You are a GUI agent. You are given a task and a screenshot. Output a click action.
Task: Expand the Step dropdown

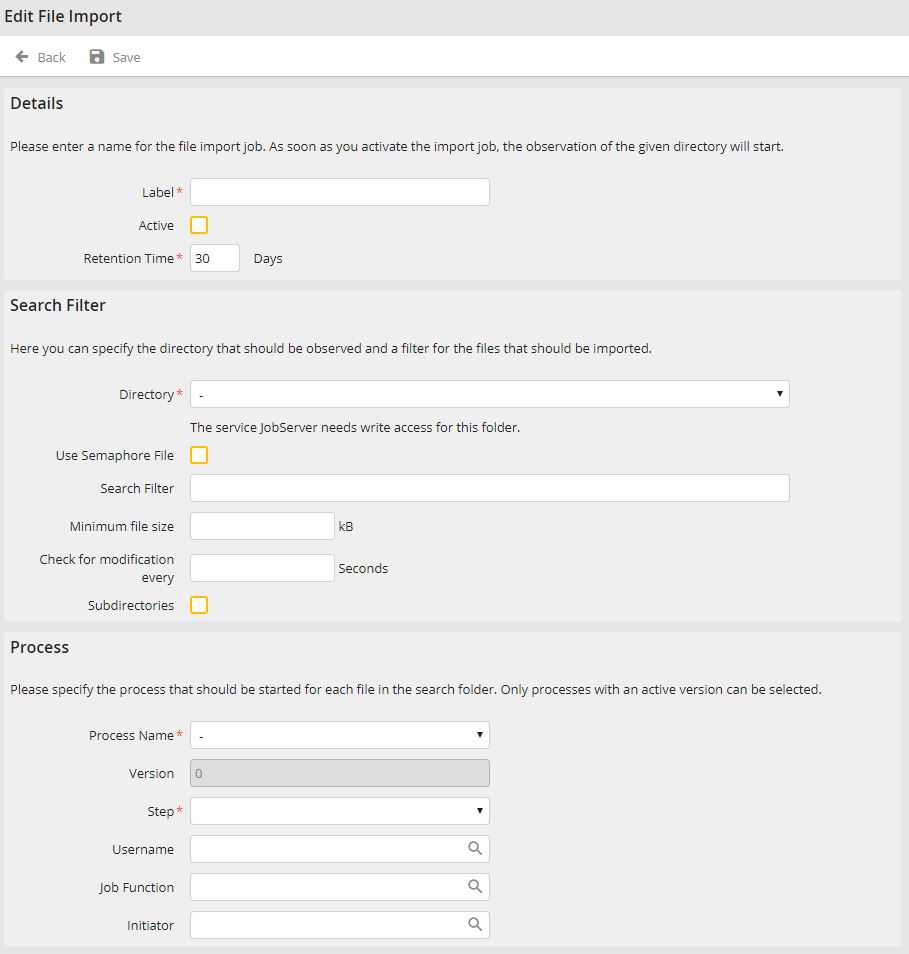(340, 811)
